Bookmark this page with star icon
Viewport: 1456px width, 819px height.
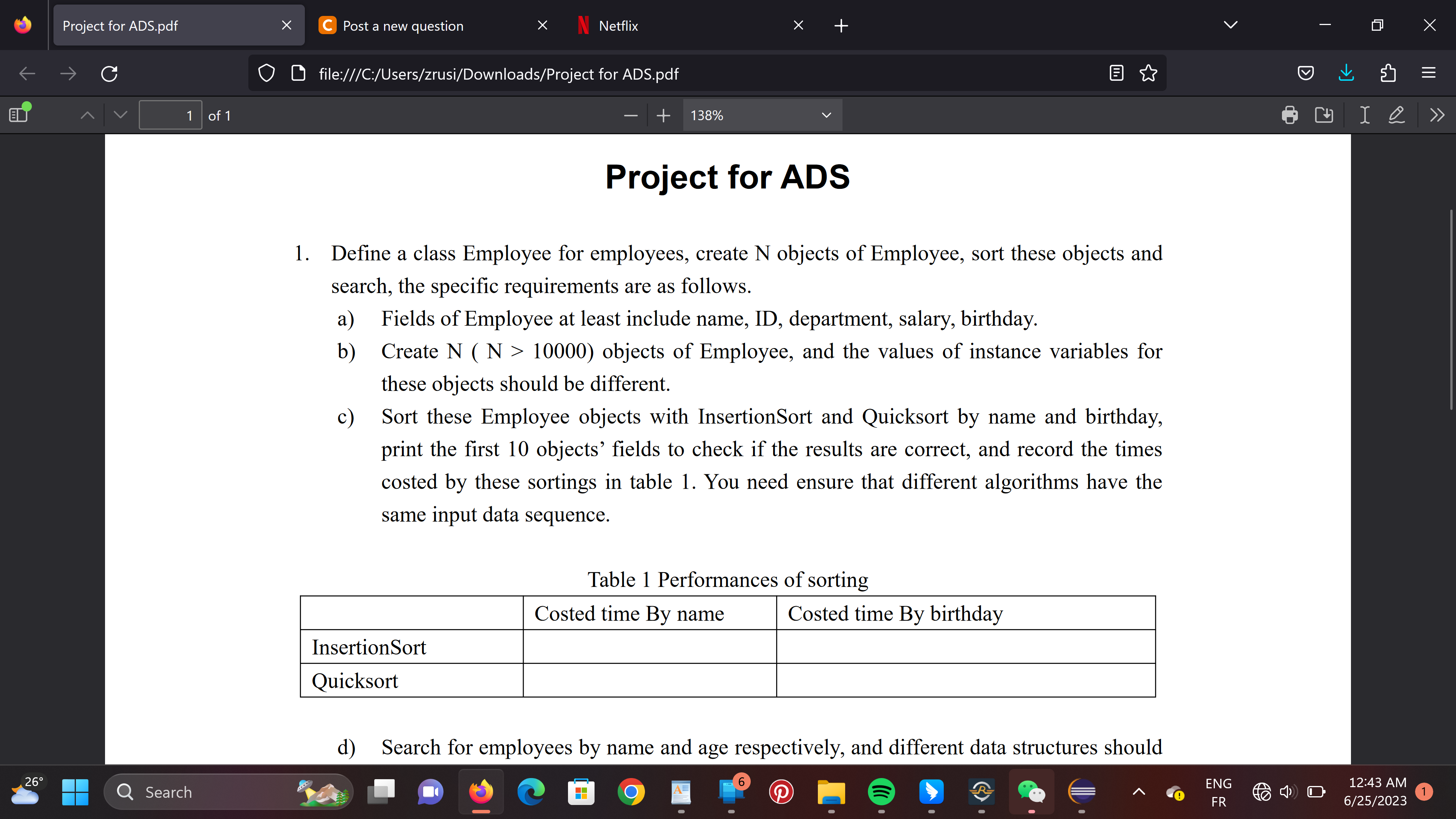[1148, 74]
